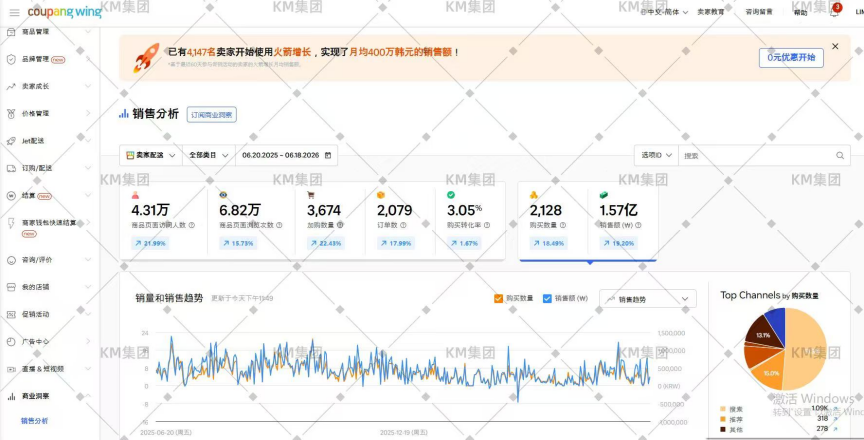Expand the 订购/配送 sidebar section chevron
Screen dimensions: 864x440
[x=88, y=168]
